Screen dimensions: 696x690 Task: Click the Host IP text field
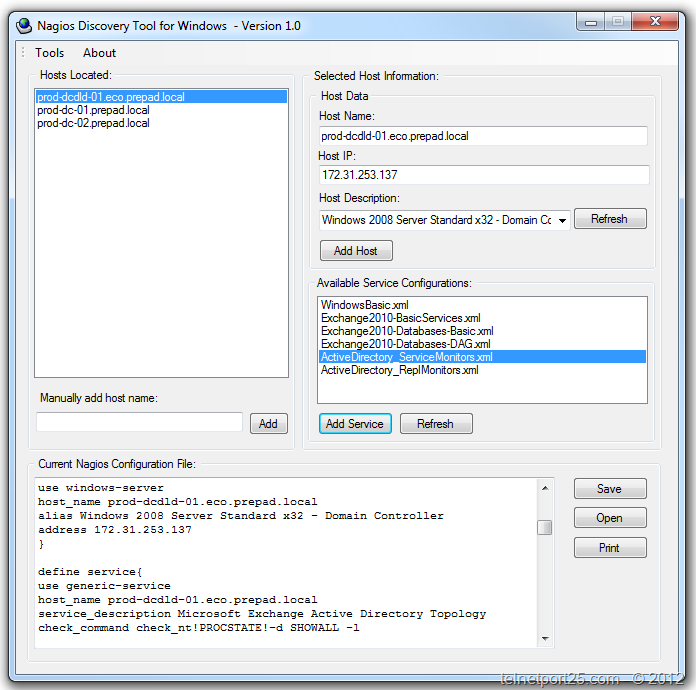tap(483, 175)
